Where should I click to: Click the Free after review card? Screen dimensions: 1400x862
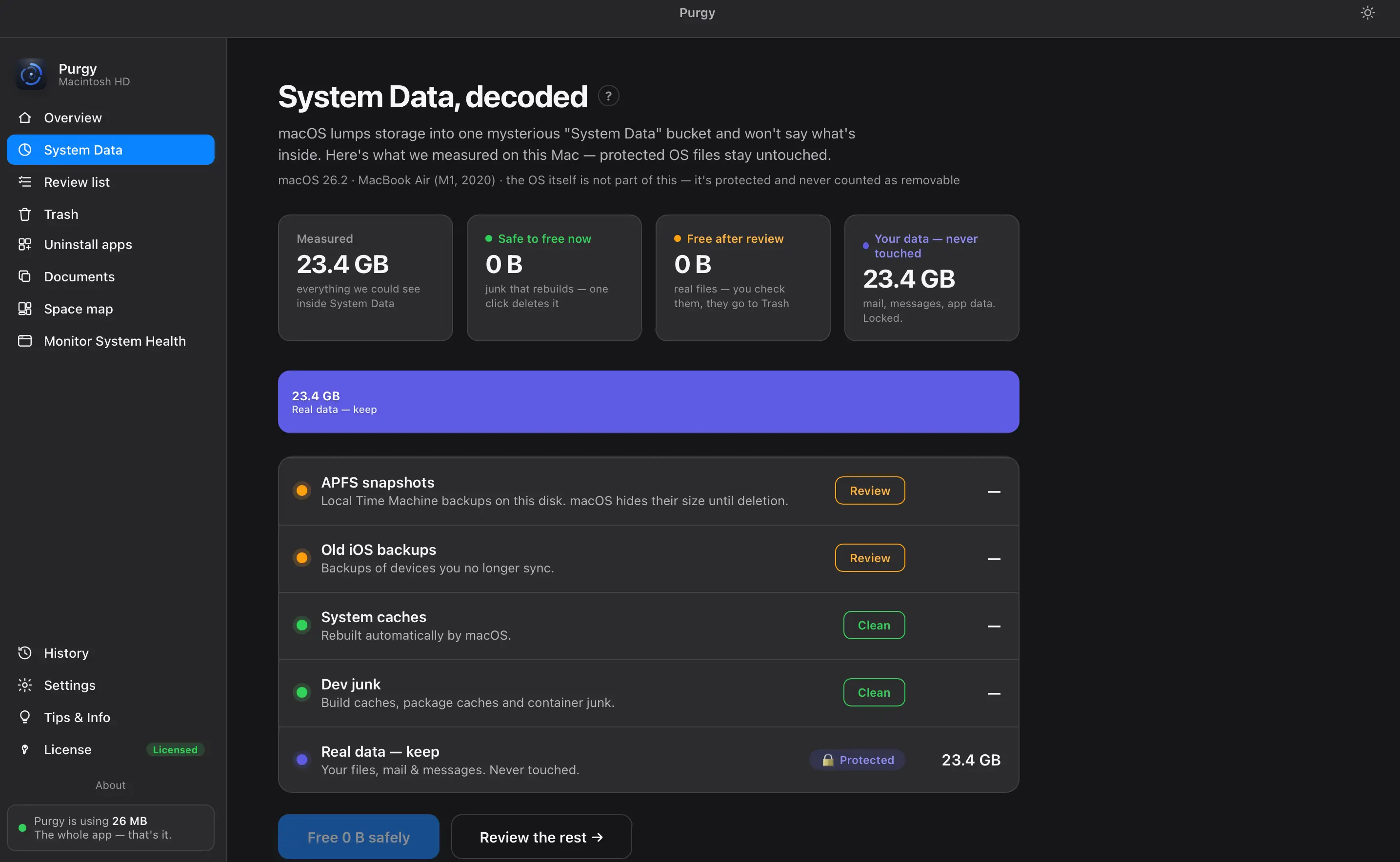(x=743, y=277)
